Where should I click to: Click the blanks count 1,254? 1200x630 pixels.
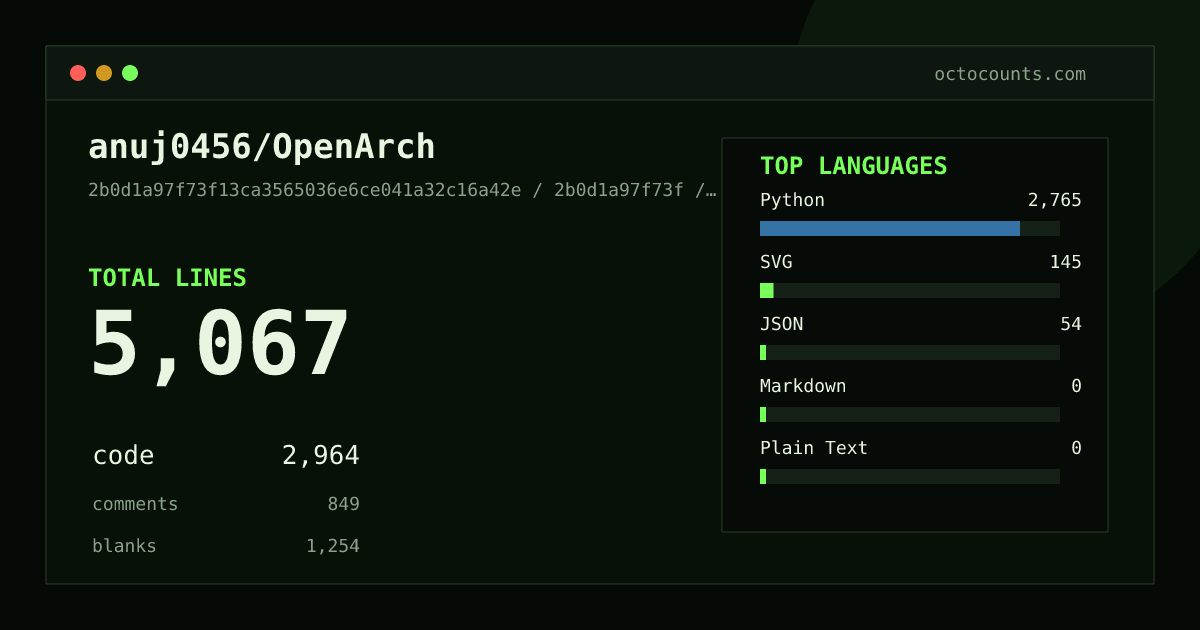tap(333, 546)
